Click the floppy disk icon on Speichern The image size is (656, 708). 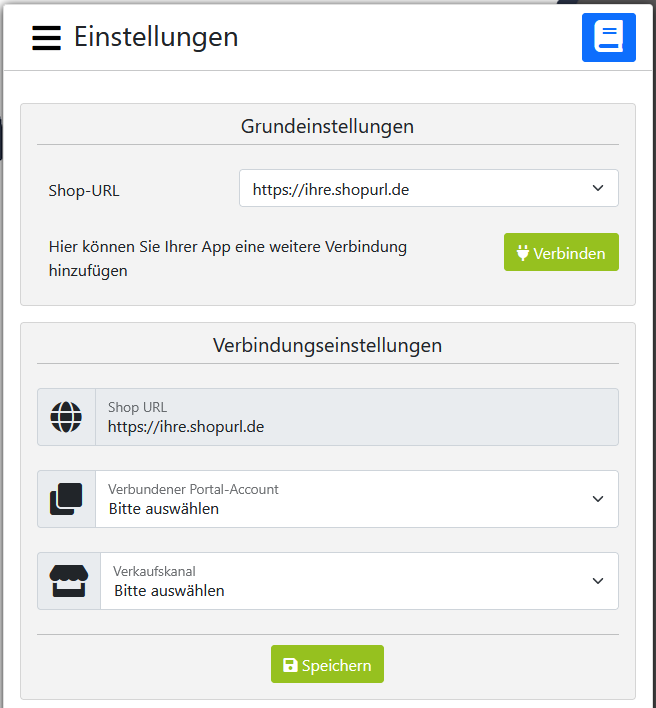[290, 665]
